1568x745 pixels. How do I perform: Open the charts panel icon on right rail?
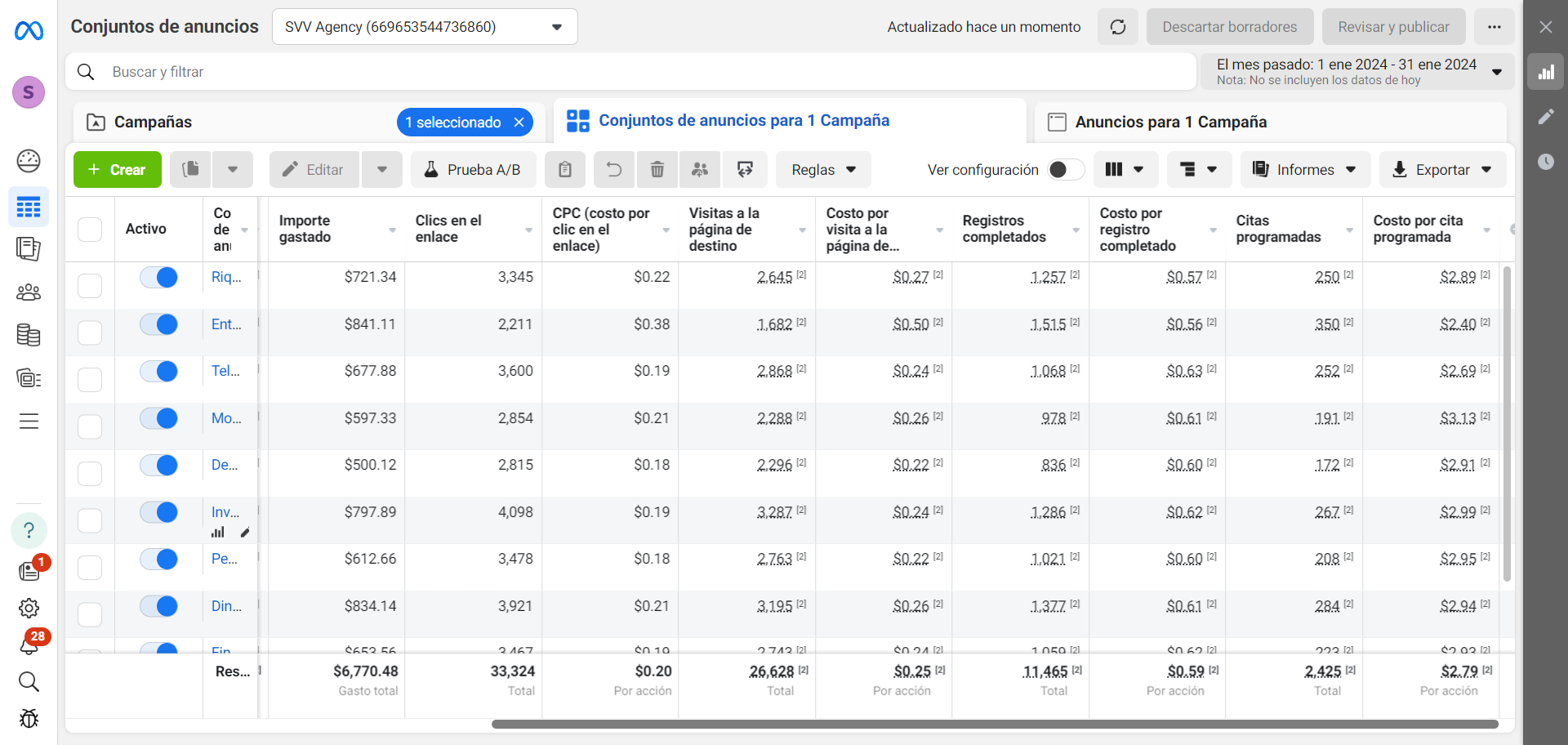[1546, 72]
